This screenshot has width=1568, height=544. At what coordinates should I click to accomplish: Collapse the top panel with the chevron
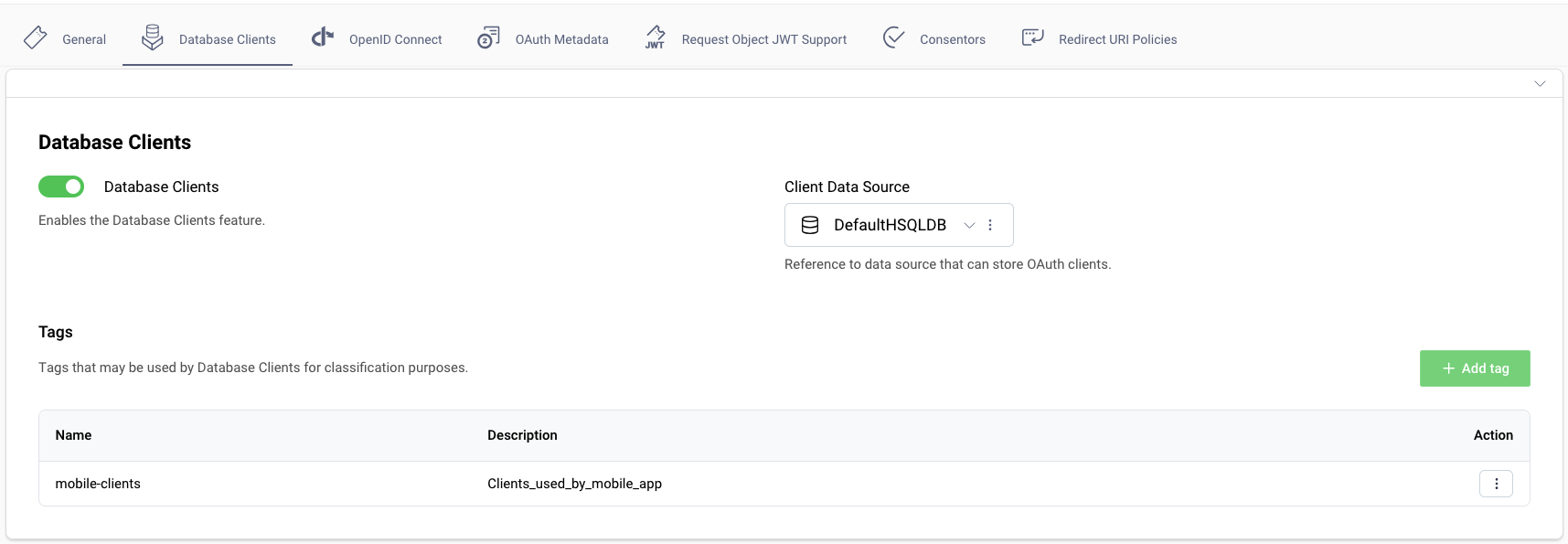[x=1540, y=83]
